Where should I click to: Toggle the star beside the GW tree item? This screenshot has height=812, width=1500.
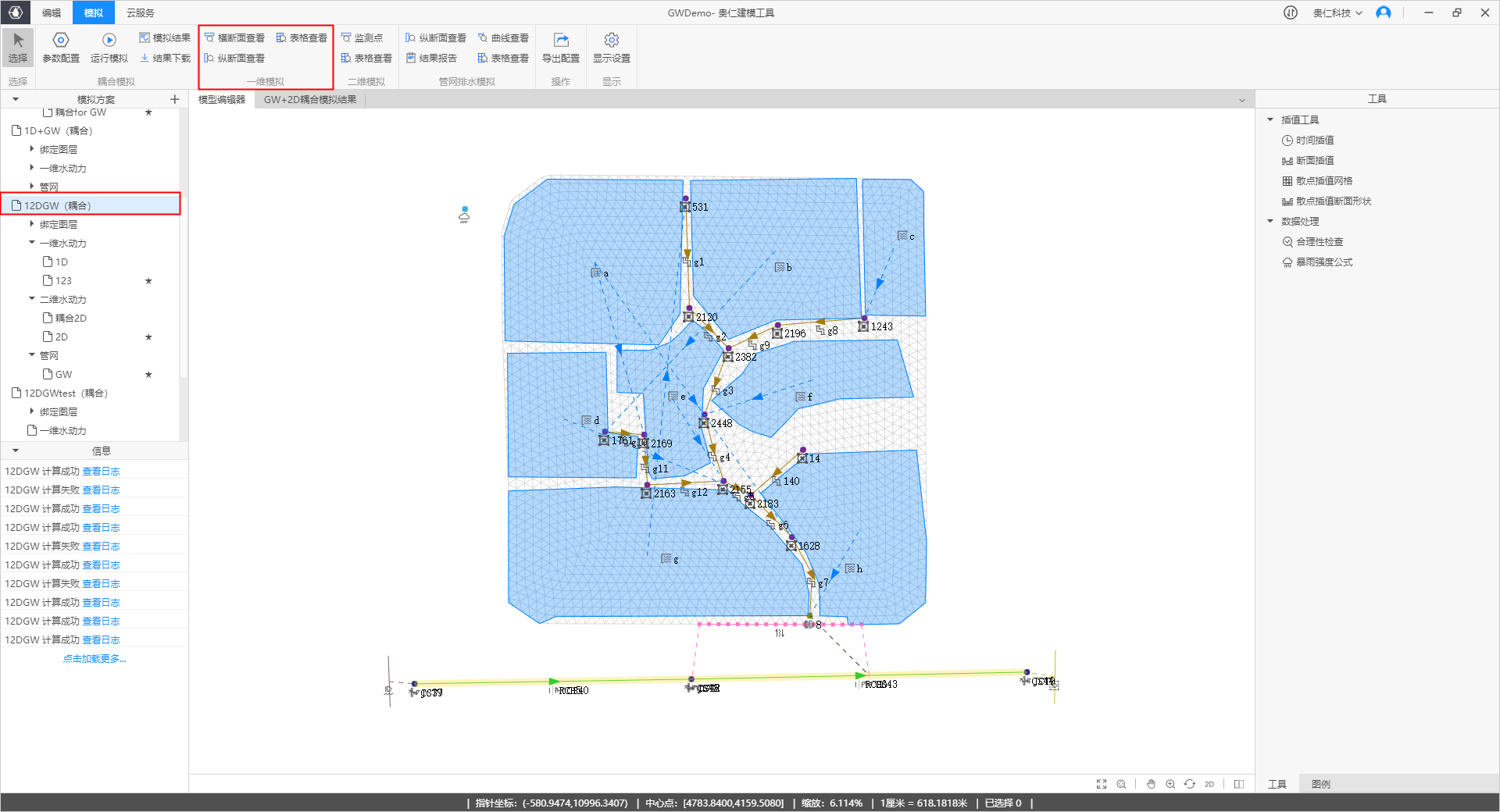[x=148, y=375]
